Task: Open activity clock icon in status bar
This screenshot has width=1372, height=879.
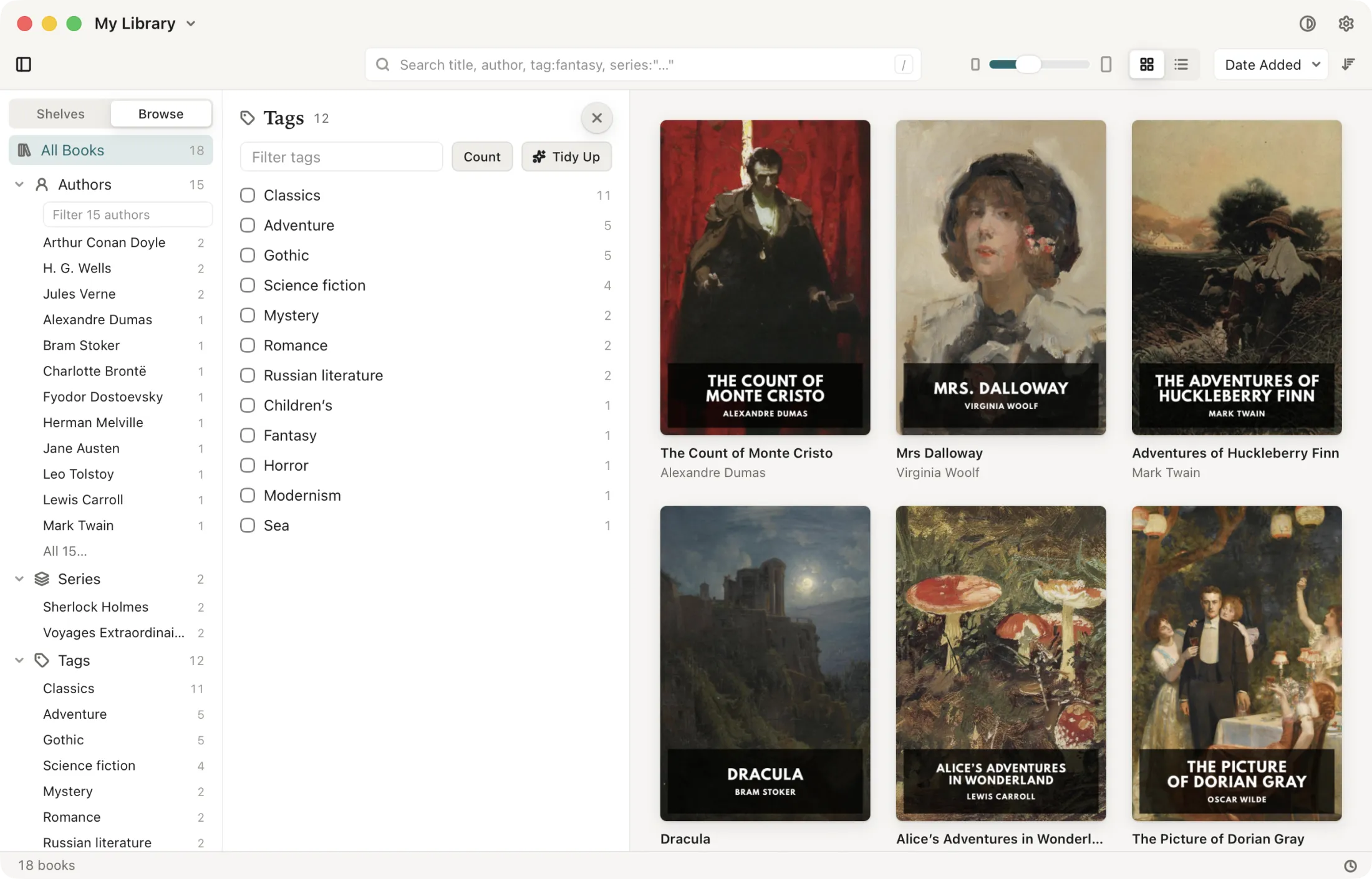Action: [1350, 865]
